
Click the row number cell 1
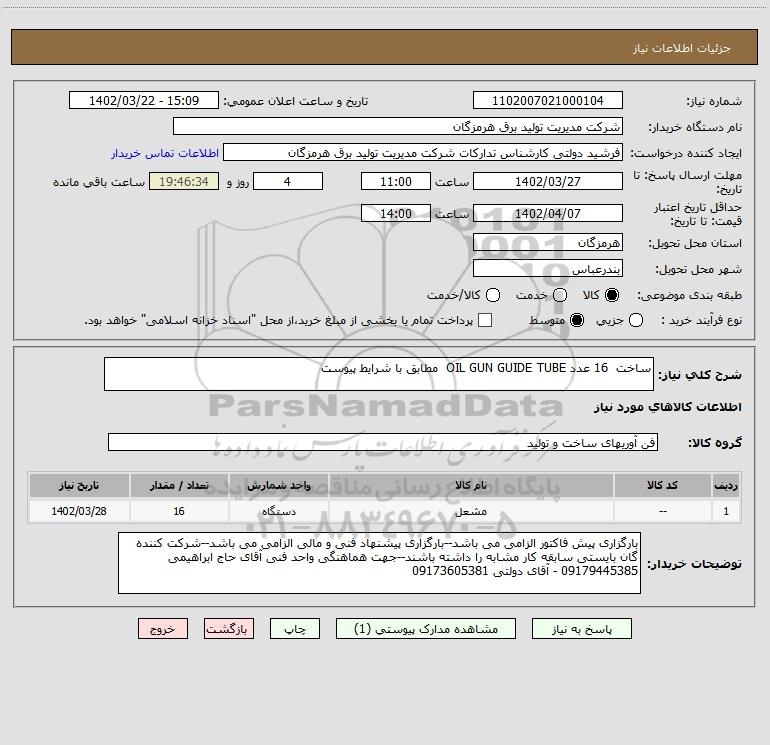click(x=726, y=511)
